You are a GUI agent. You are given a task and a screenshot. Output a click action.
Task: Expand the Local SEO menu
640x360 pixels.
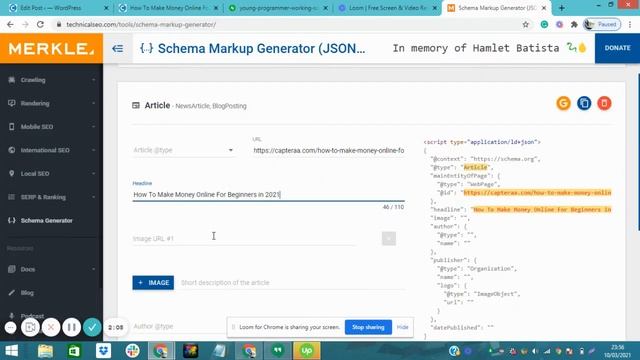click(x=93, y=174)
